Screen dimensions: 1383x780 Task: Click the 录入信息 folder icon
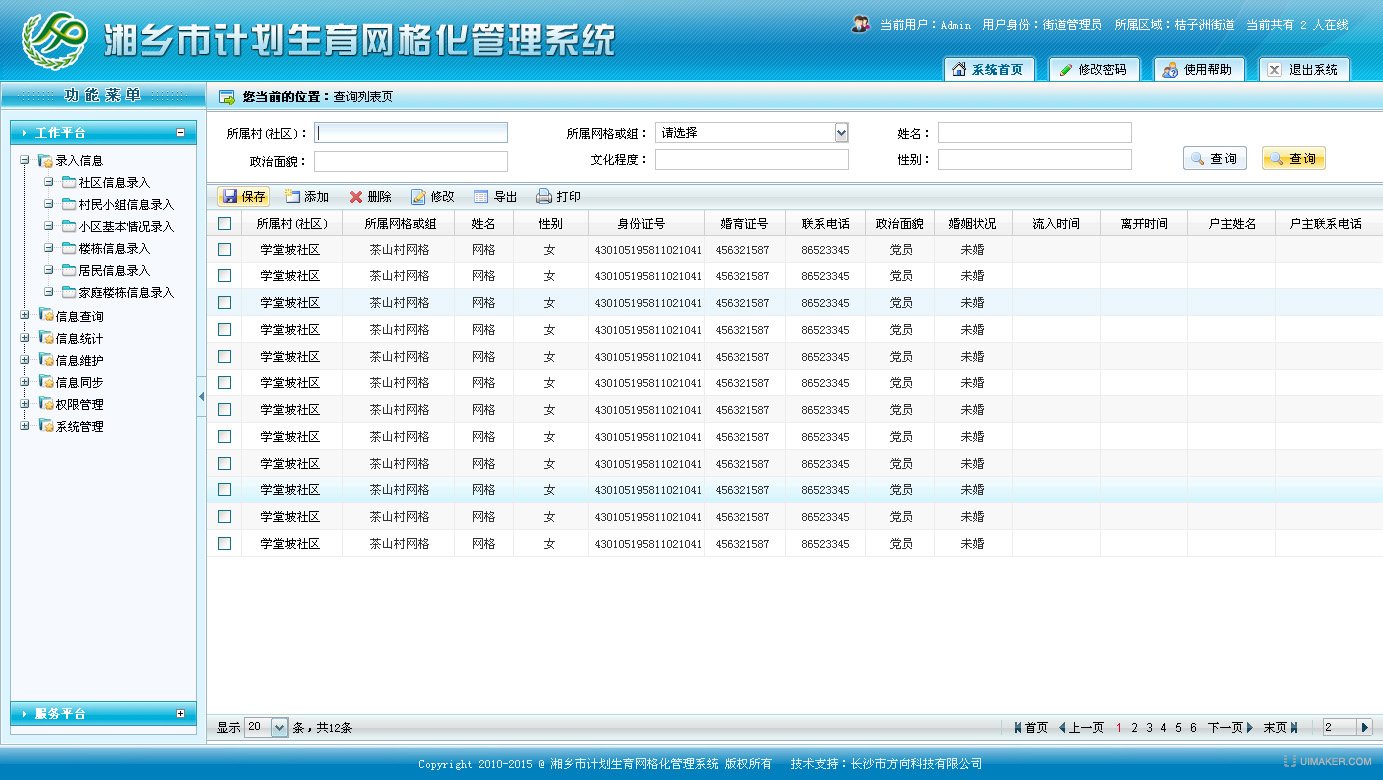coord(45,160)
